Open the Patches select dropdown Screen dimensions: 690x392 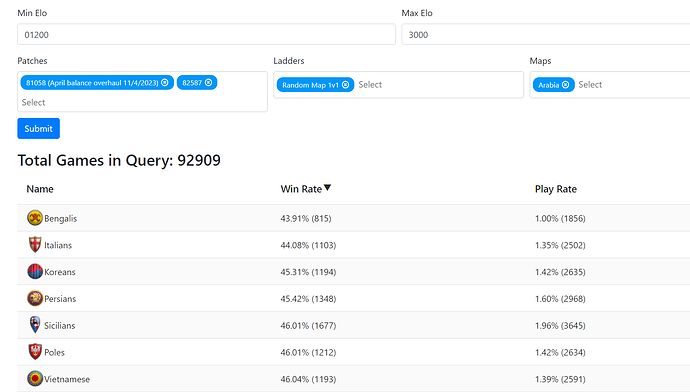point(142,103)
